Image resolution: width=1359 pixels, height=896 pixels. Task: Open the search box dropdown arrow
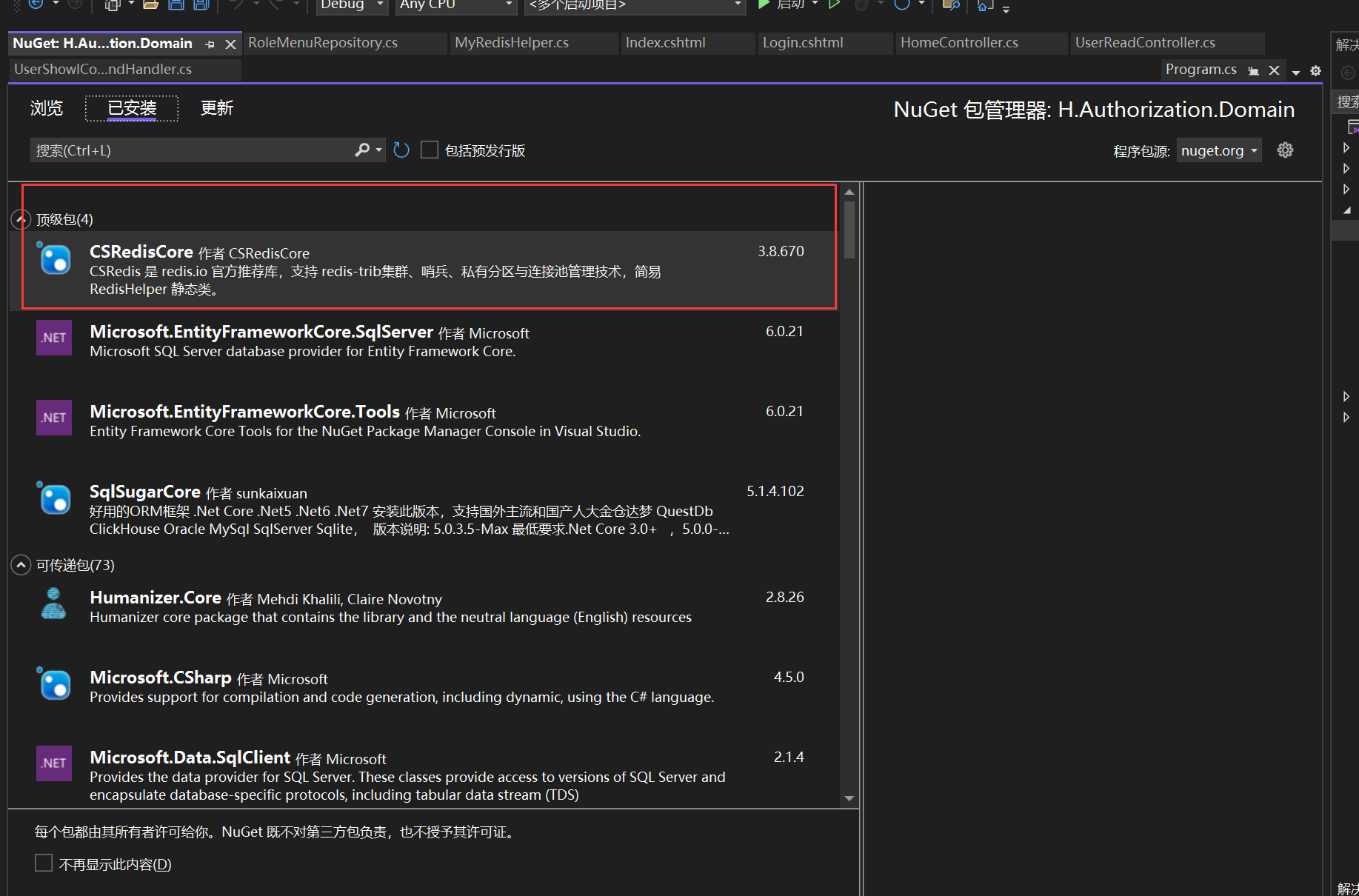(378, 150)
